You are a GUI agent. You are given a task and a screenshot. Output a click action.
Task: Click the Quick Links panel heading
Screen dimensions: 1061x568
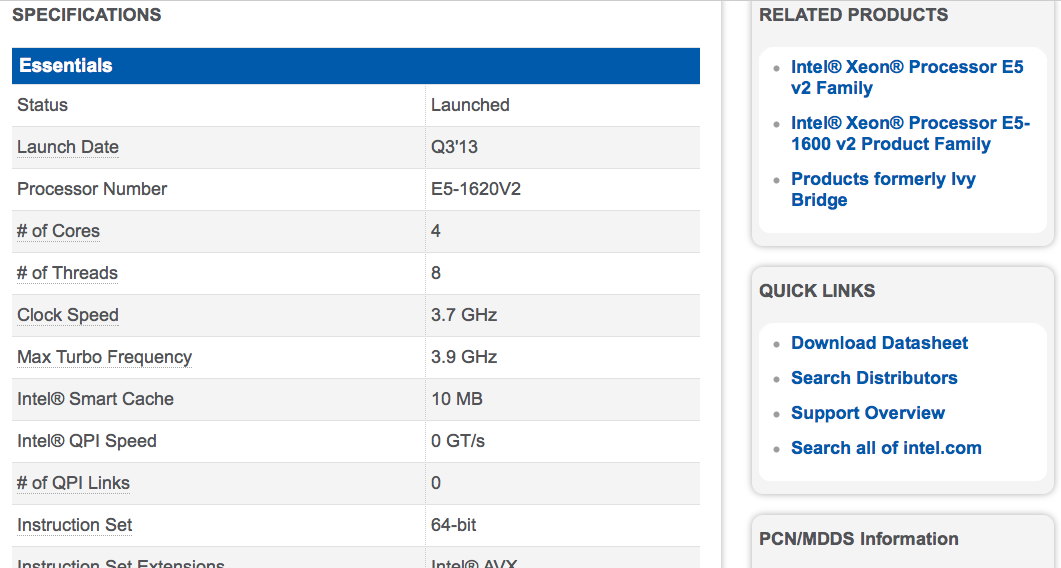(817, 291)
